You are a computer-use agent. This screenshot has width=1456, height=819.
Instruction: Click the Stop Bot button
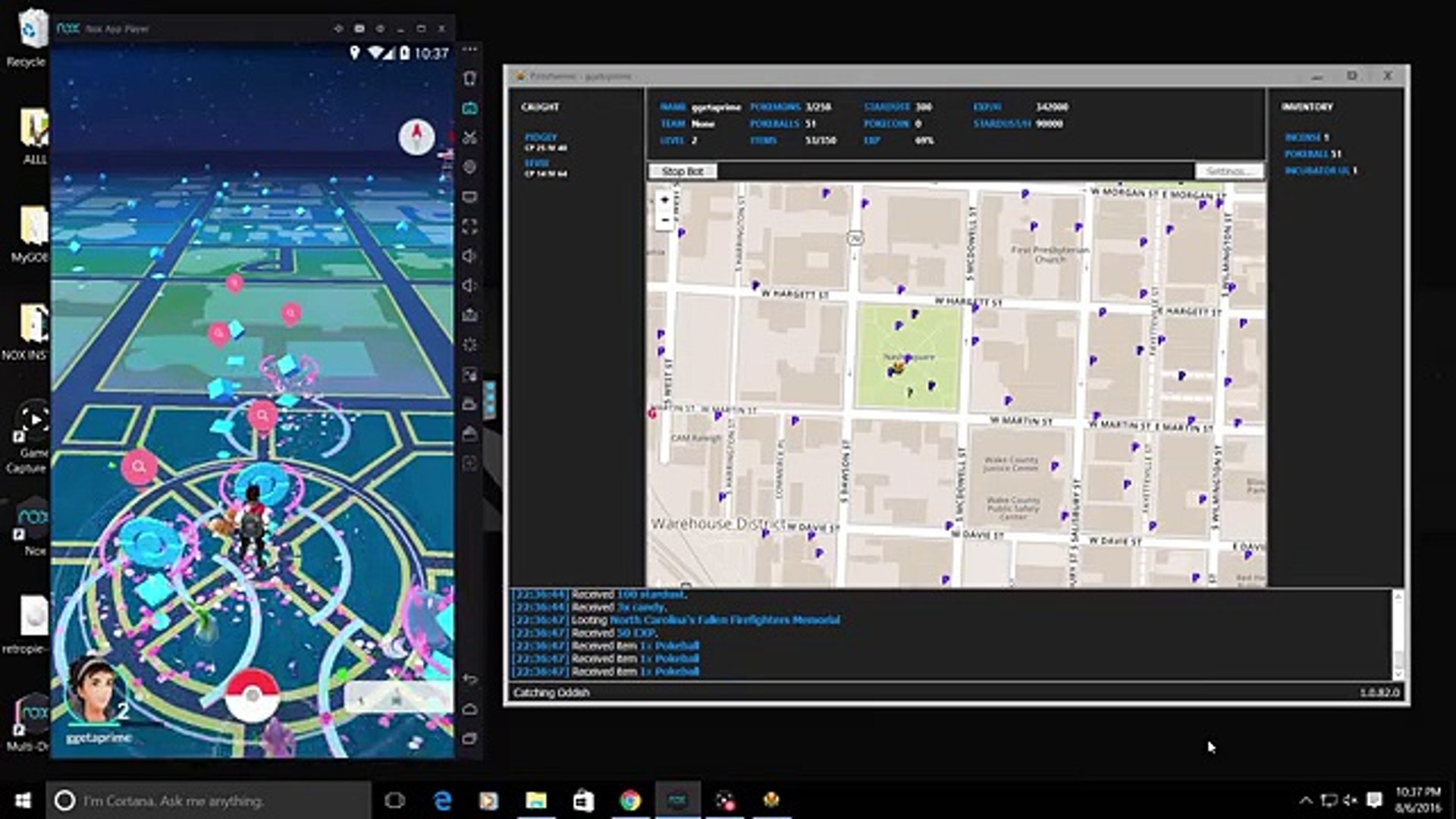[x=682, y=171]
